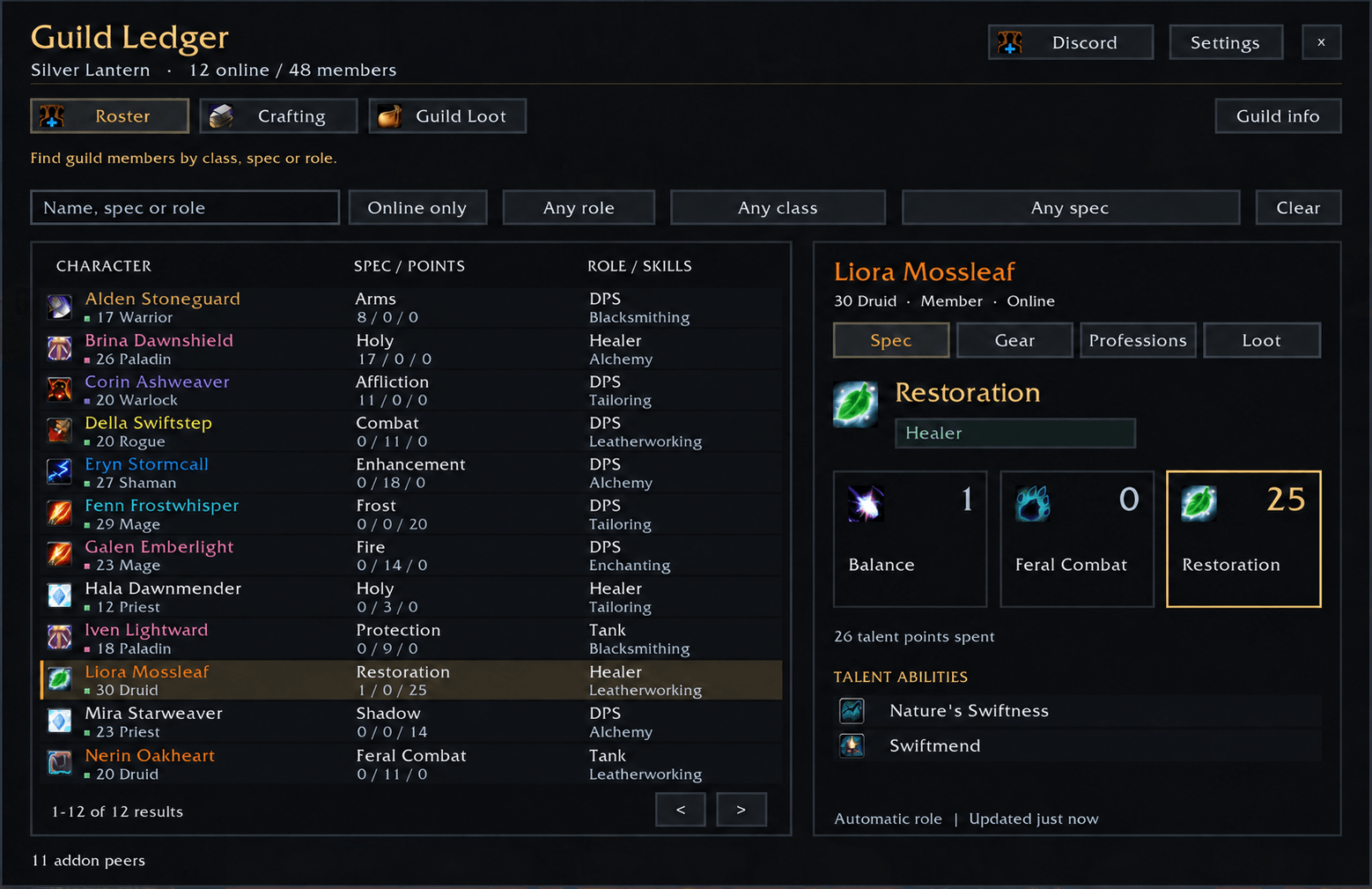Screen dimensions: 1372x889
Task: Click the ROLE / SKILLS column header
Action: (639, 266)
